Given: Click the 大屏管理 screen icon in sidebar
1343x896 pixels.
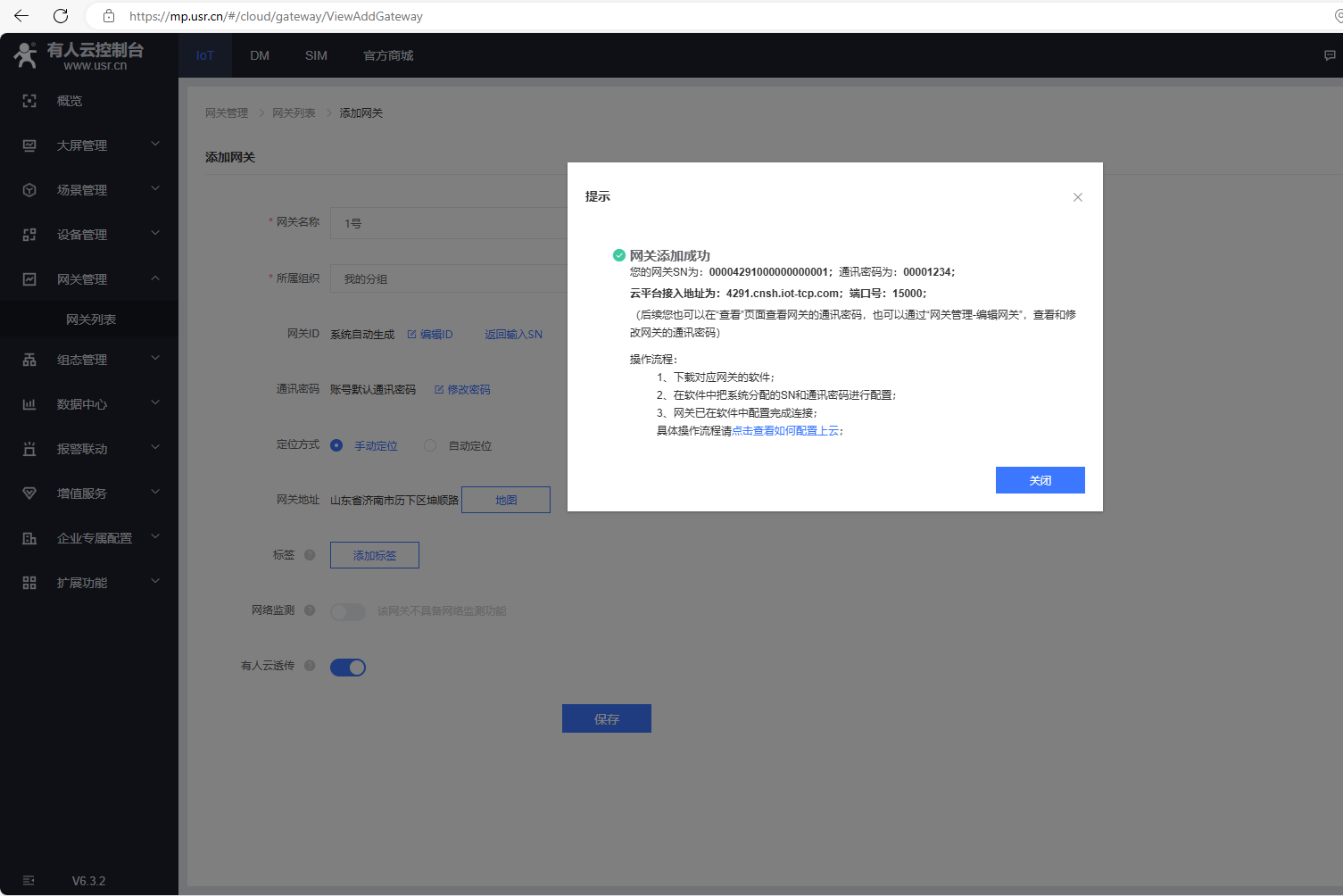Looking at the screenshot, I should pos(29,145).
